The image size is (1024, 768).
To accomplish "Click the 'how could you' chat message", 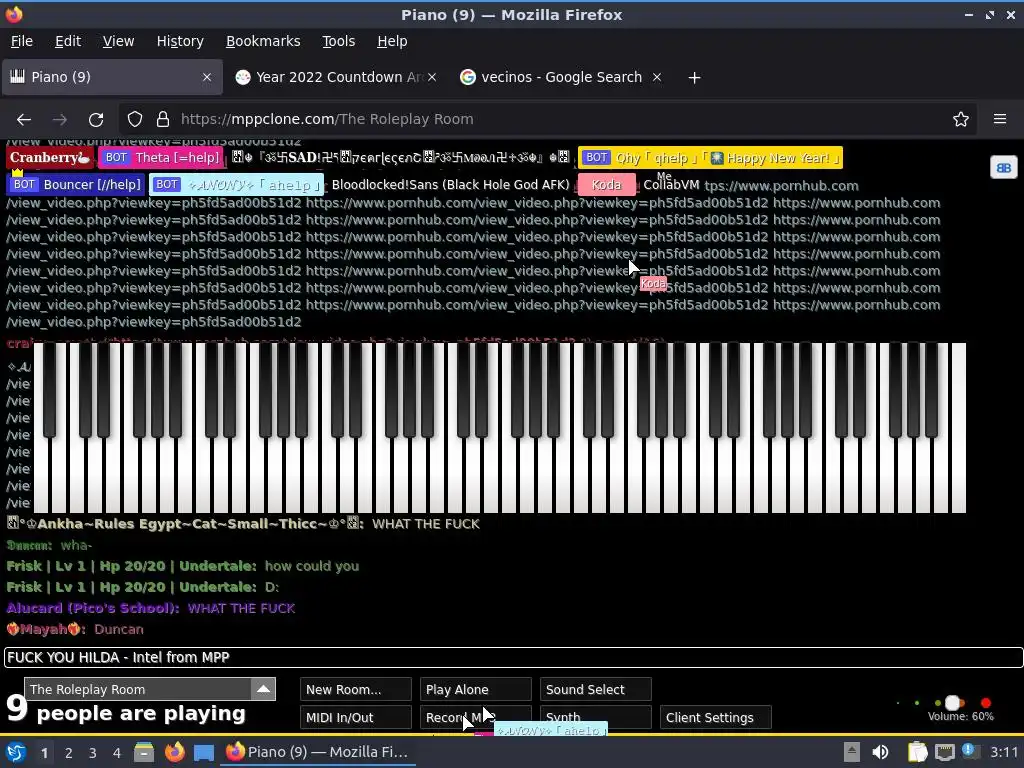I will pos(312,566).
